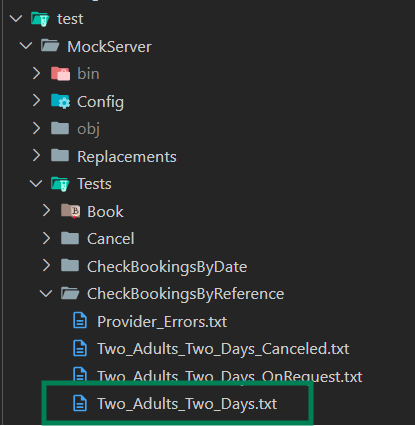Click the MockServer open folder icon

(50, 46)
